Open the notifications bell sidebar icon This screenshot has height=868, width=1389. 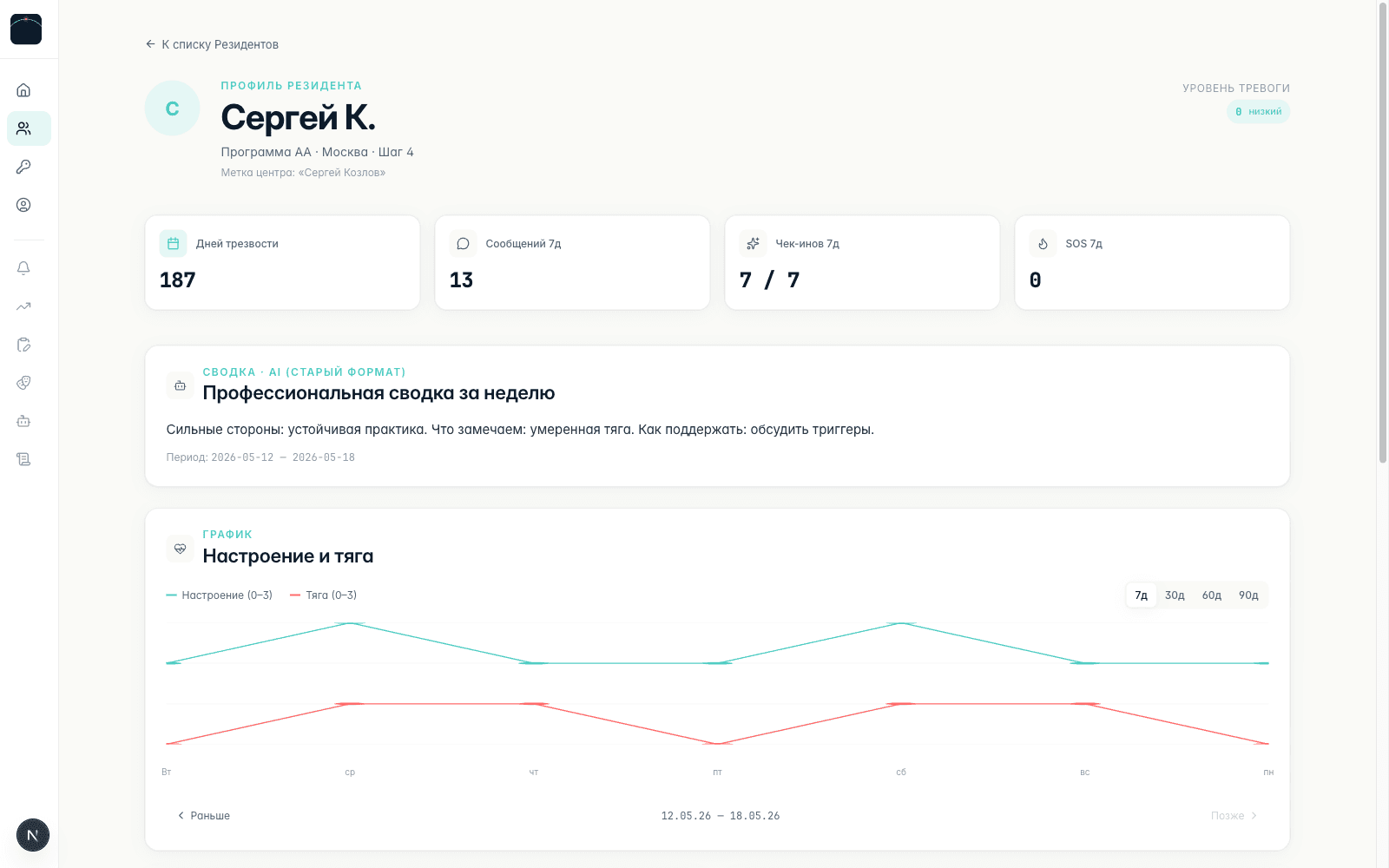click(x=23, y=268)
